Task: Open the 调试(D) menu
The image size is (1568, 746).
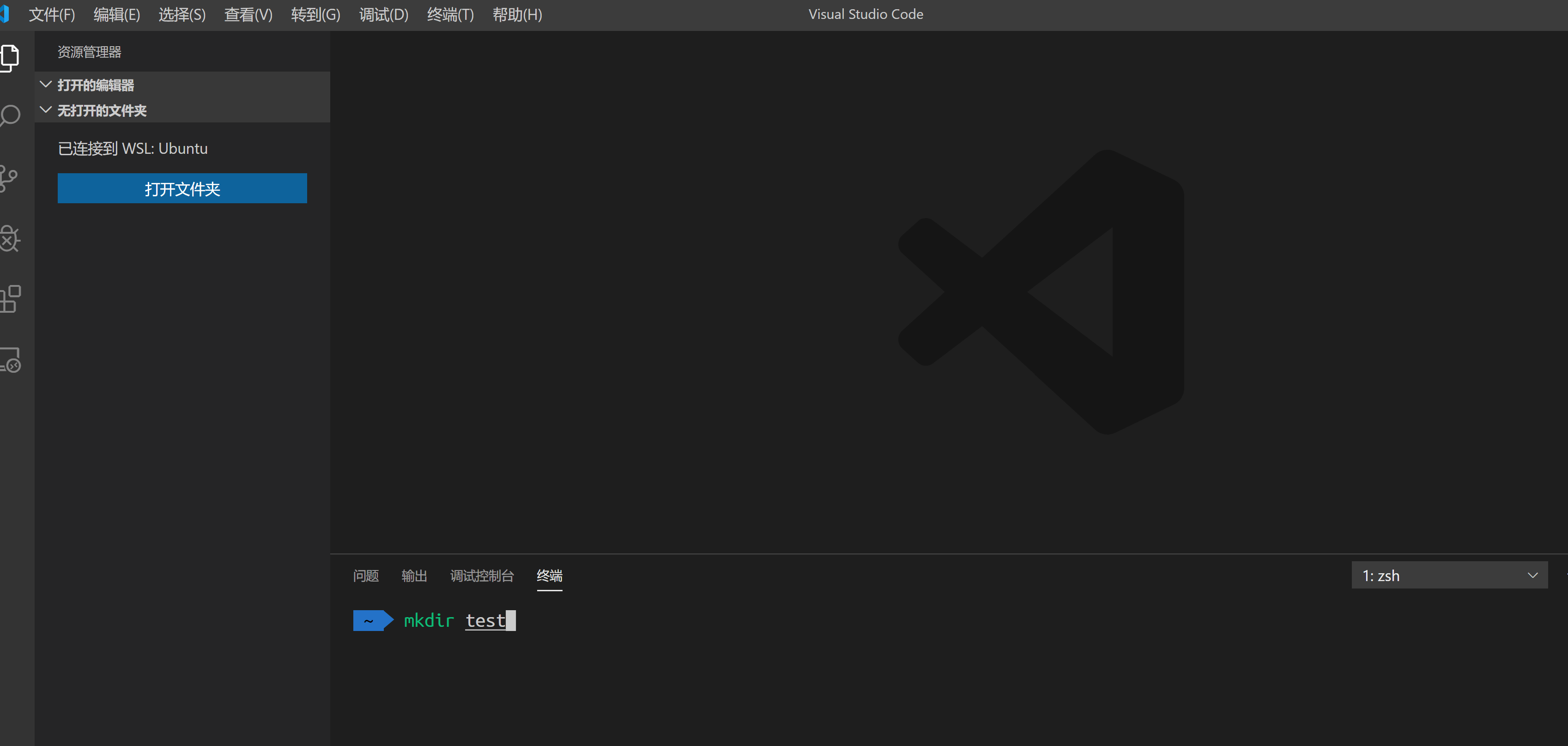Action: pyautogui.click(x=383, y=15)
